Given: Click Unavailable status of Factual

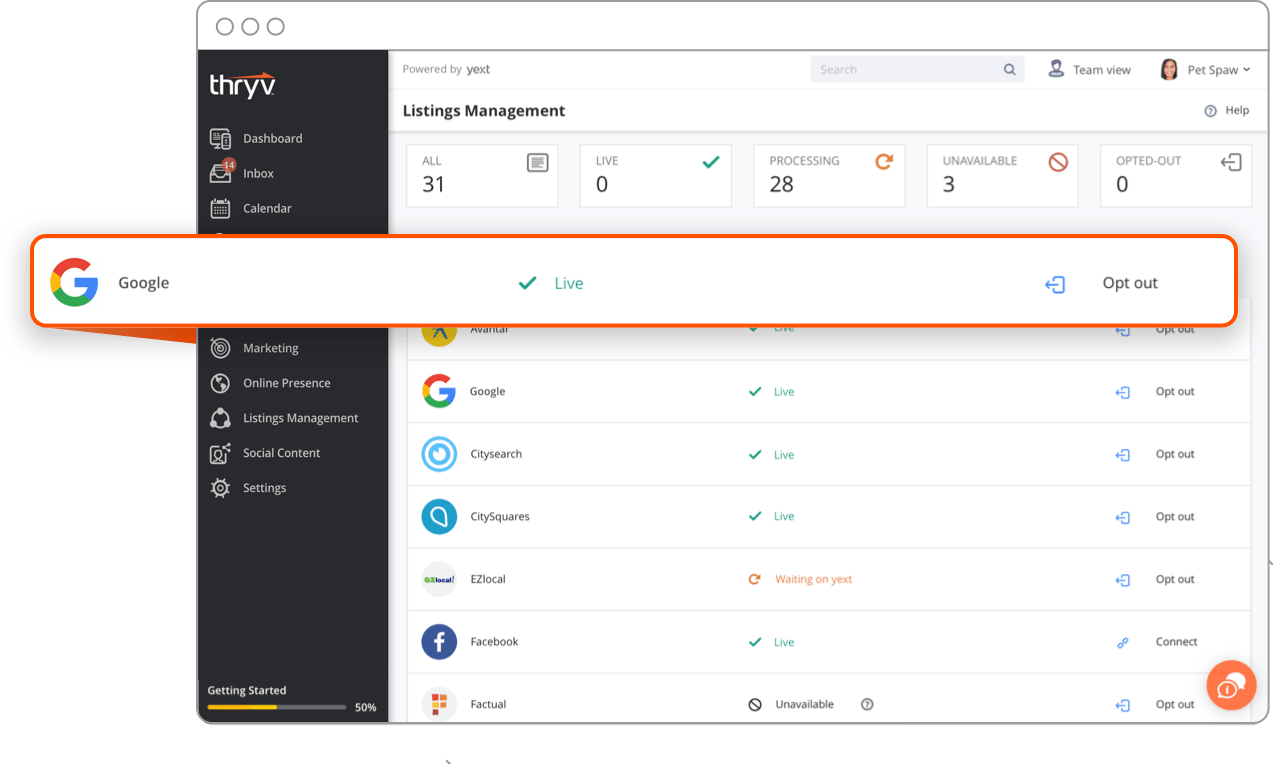Looking at the screenshot, I should pos(804,704).
